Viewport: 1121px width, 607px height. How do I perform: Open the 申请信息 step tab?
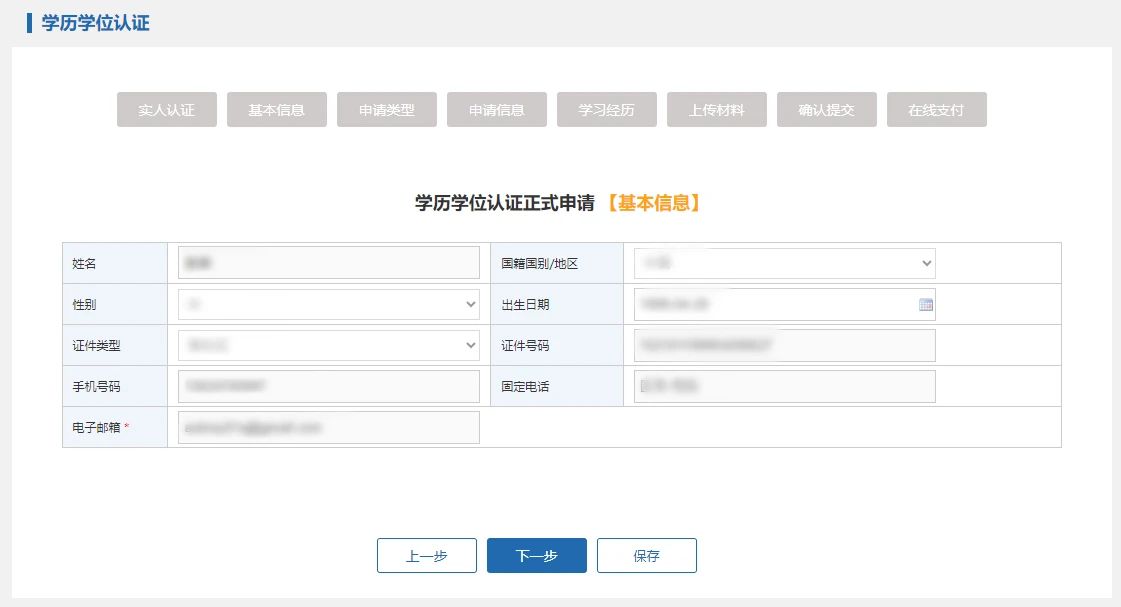pos(497,110)
